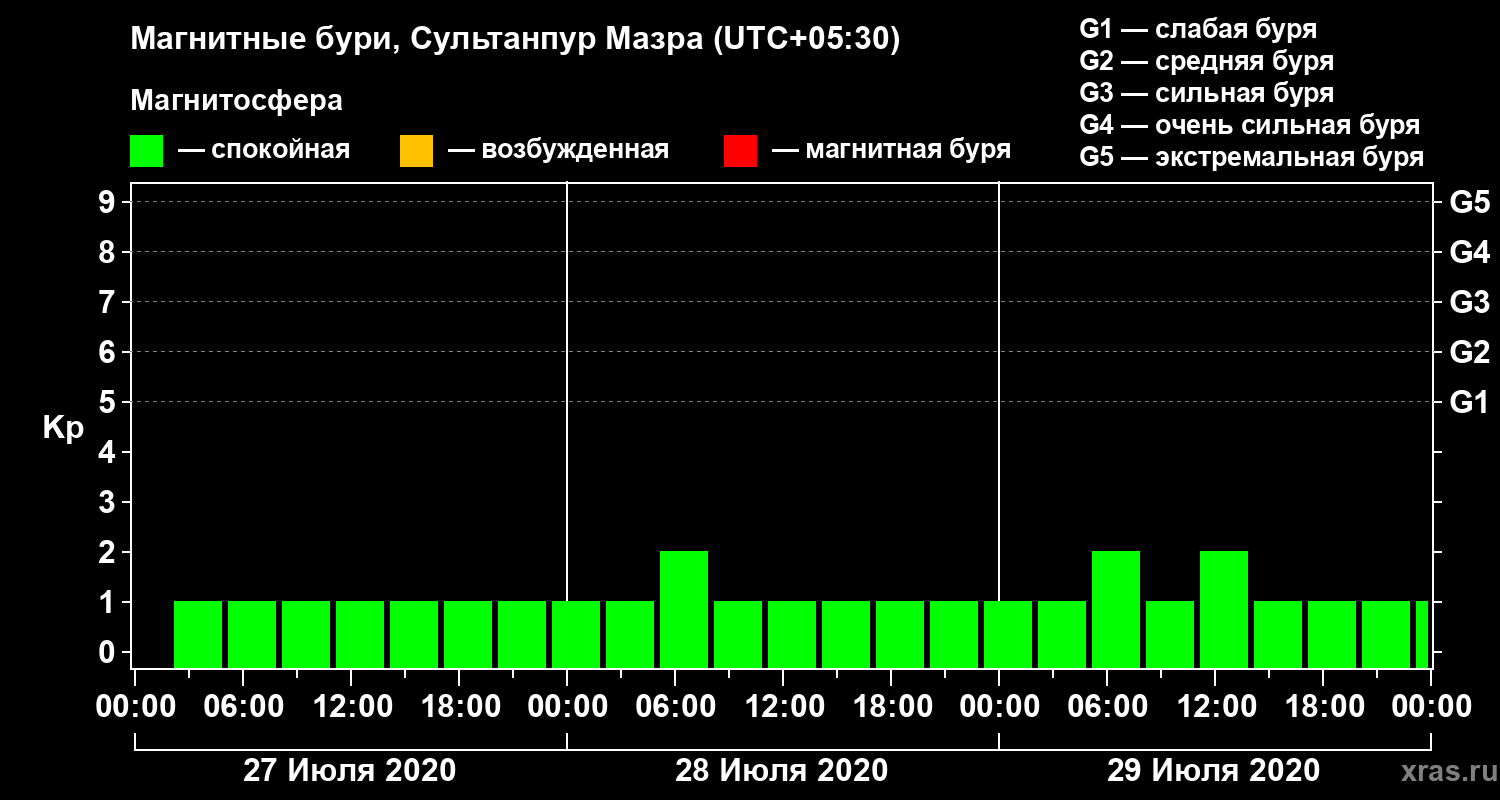
Task: Click the '06:00' time label under 27 Июля
Action: click(244, 707)
